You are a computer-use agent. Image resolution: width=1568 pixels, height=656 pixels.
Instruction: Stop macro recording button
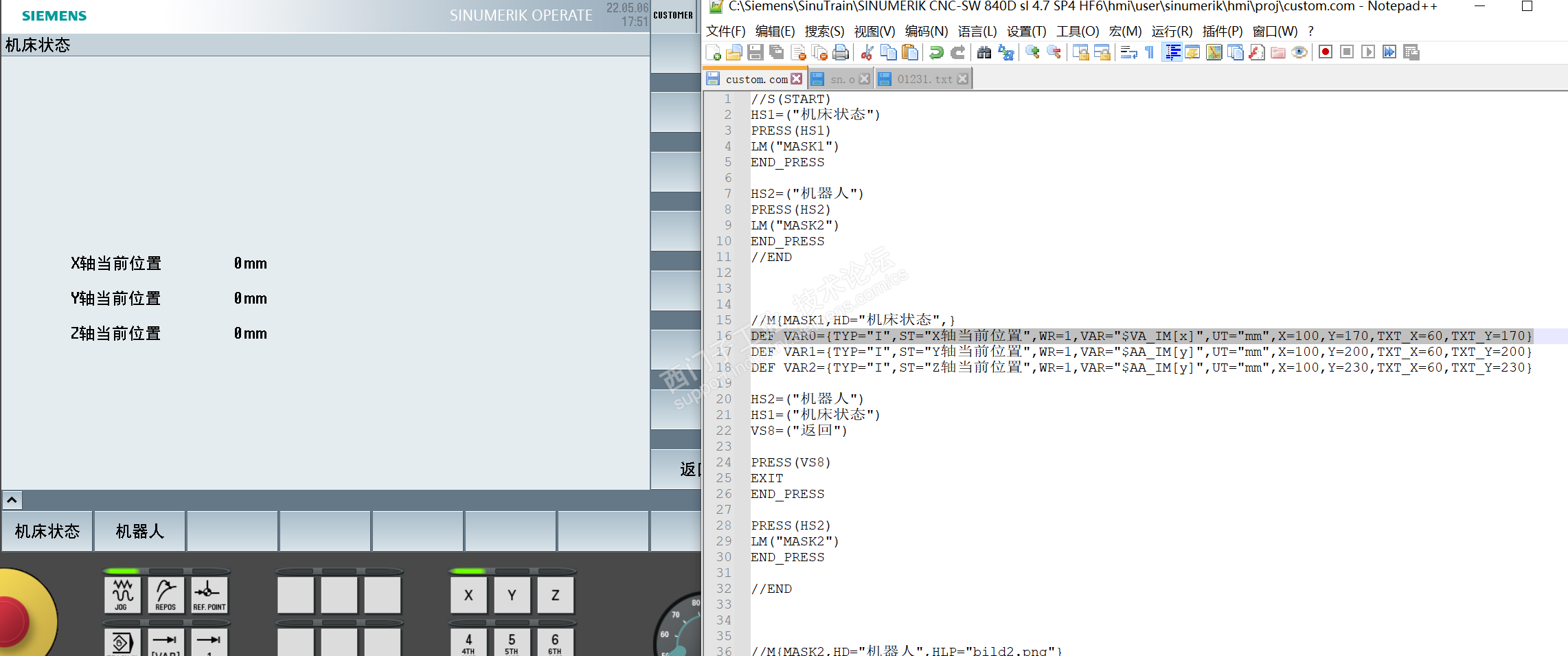[x=1347, y=52]
